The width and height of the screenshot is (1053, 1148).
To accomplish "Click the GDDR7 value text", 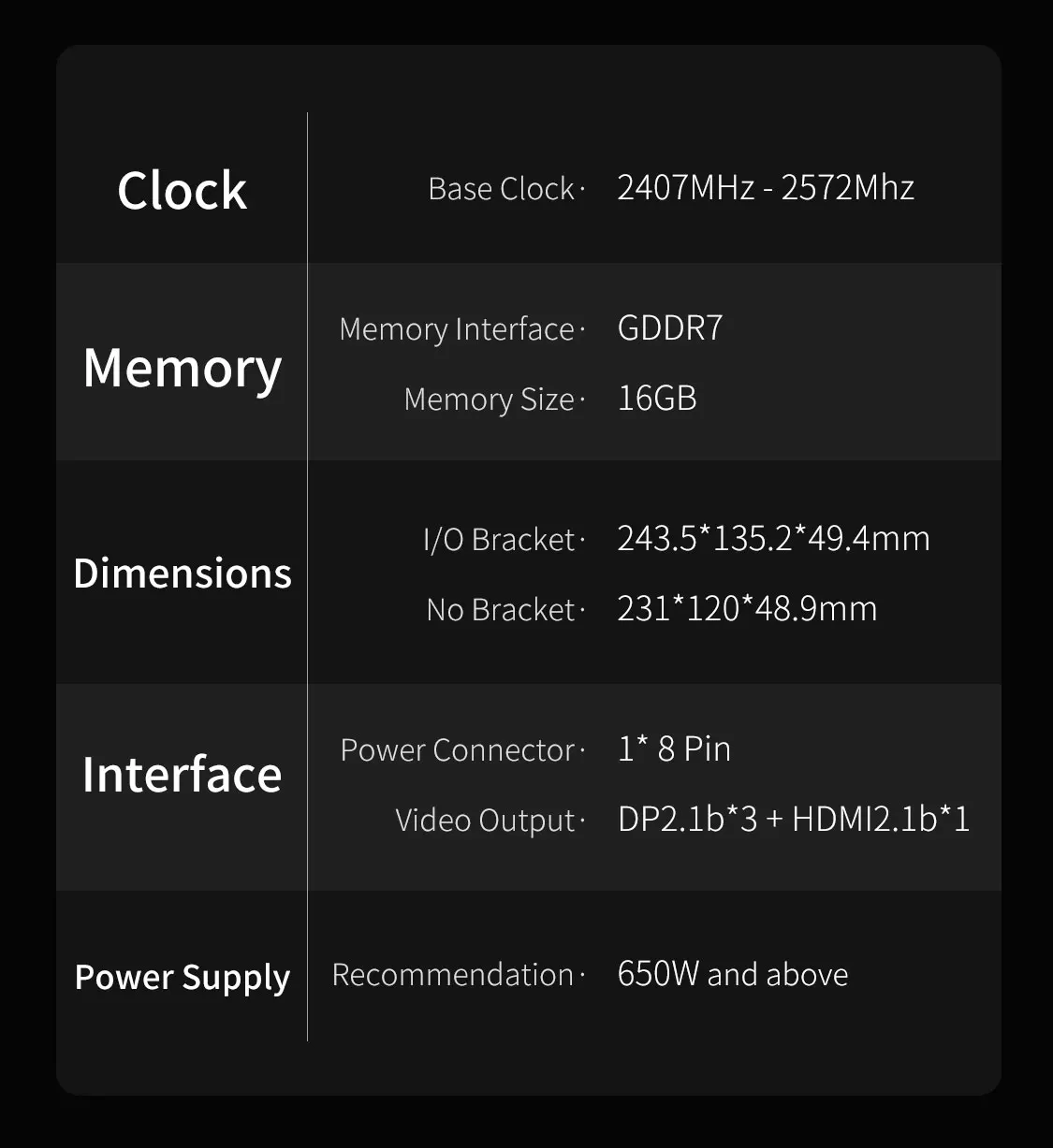I will (x=670, y=328).
